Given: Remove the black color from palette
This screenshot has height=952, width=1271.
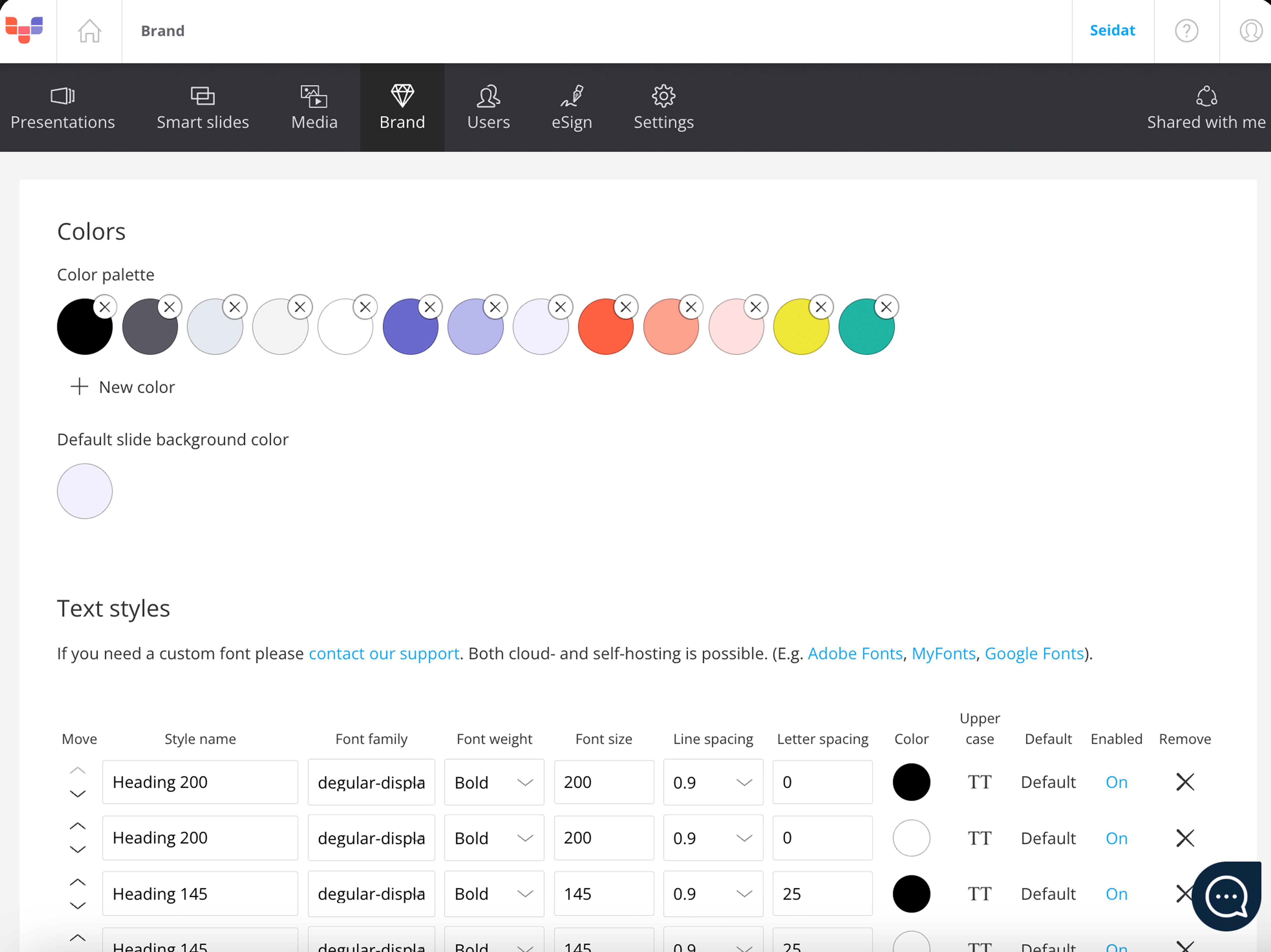Looking at the screenshot, I should point(104,307).
